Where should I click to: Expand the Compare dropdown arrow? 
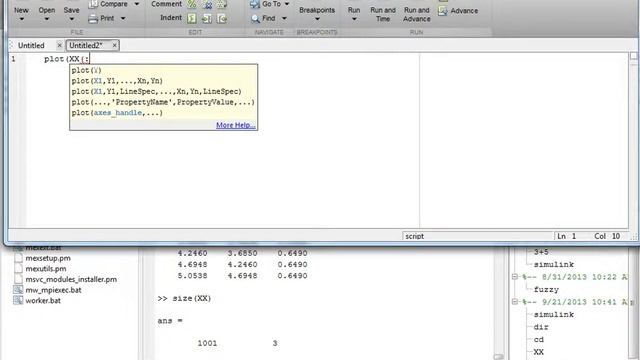(137, 4)
